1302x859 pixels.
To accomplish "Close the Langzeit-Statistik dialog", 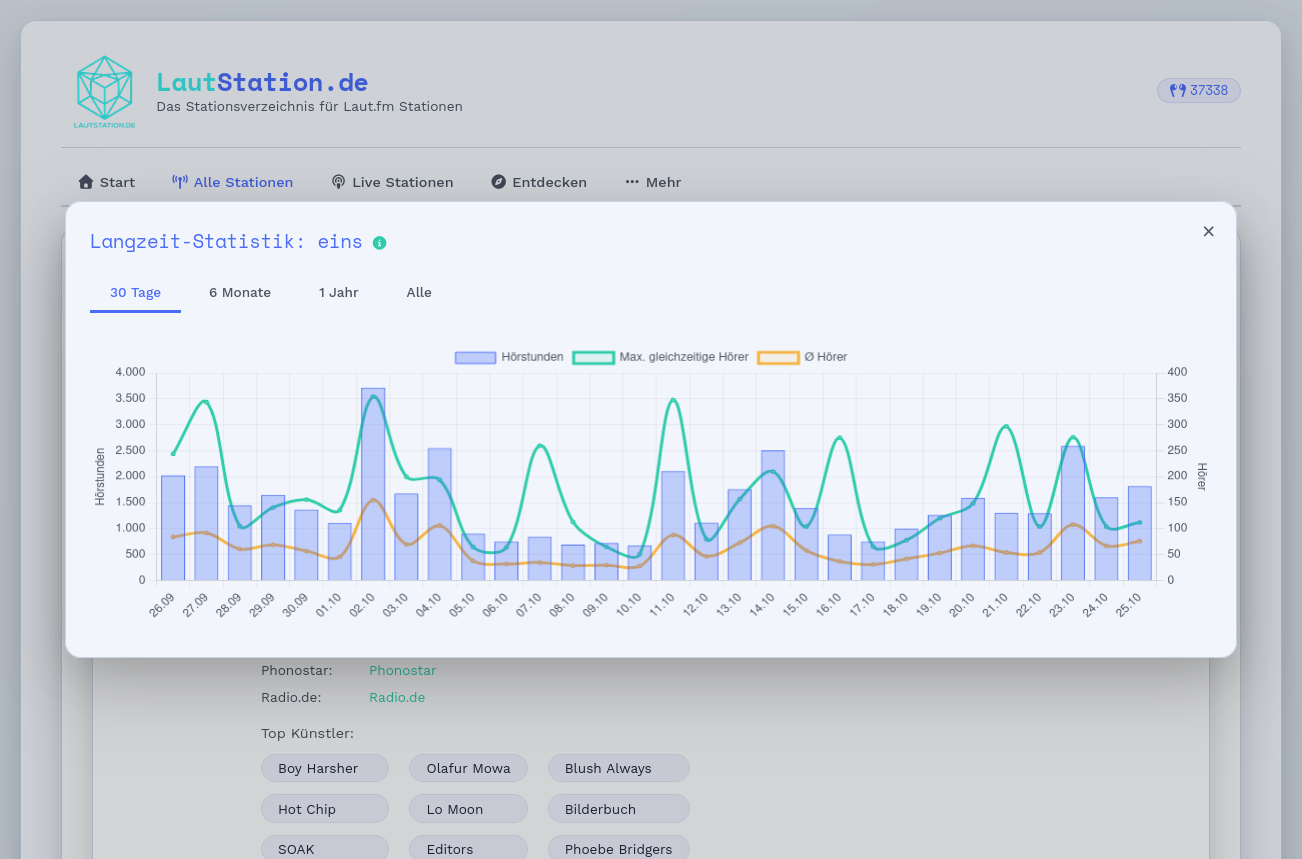I will (1208, 232).
